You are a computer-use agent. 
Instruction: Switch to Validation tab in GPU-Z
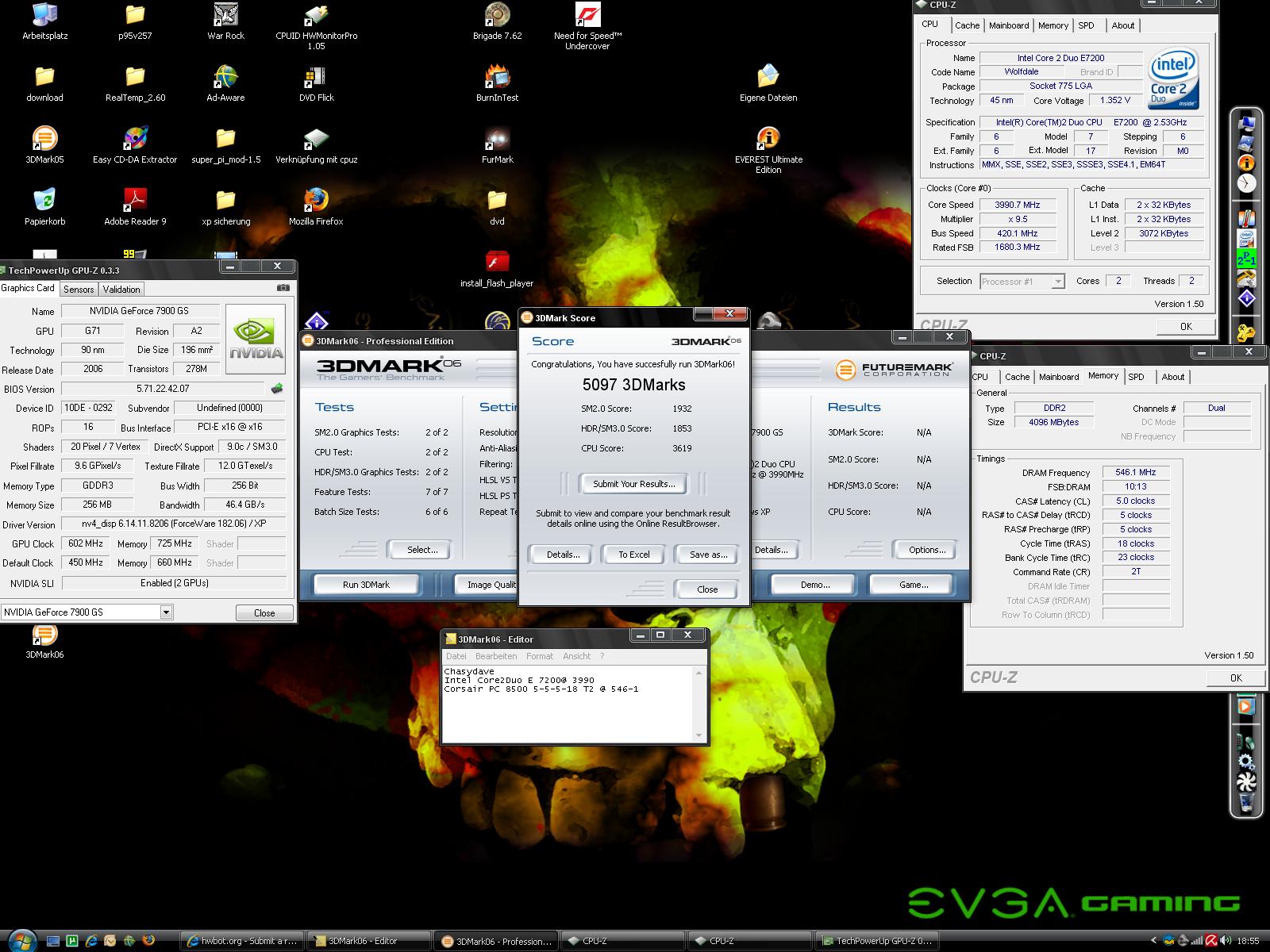pos(121,290)
